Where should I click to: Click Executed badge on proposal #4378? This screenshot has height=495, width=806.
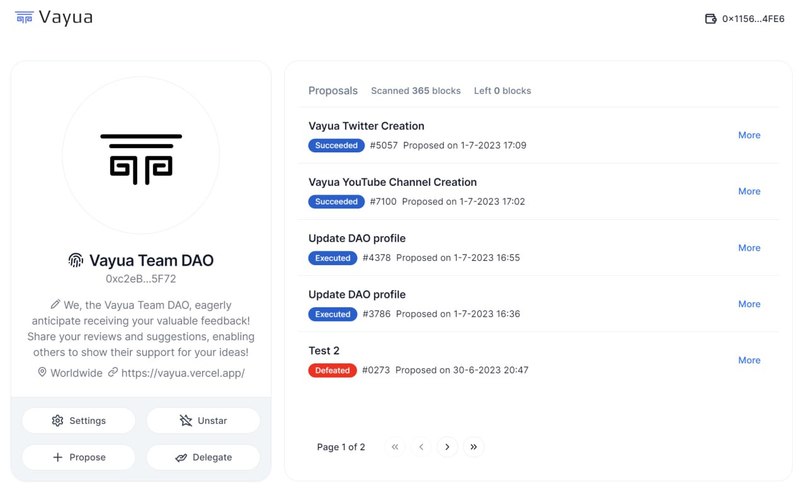click(x=333, y=258)
